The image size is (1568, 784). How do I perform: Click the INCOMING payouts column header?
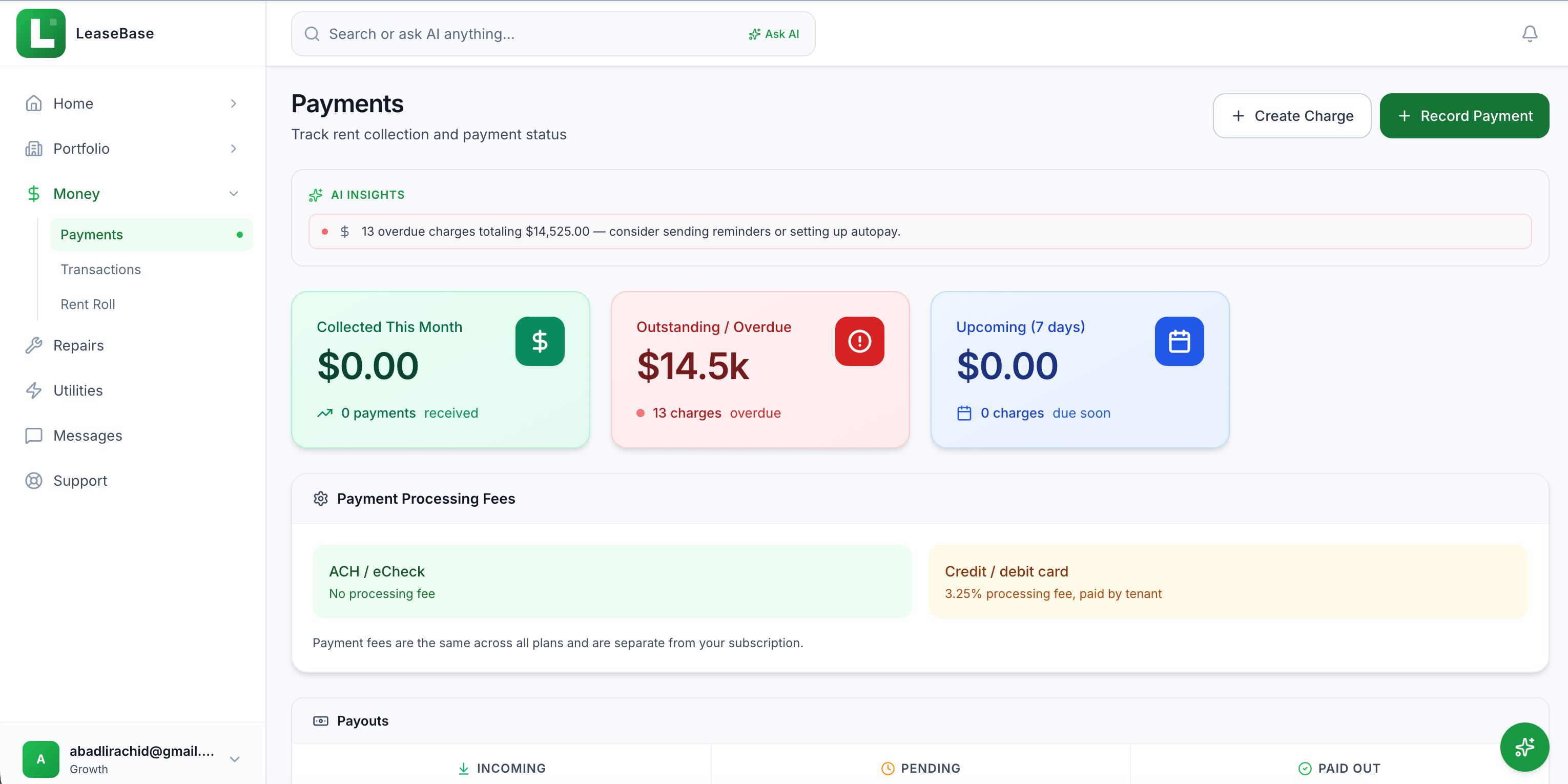pos(502,768)
